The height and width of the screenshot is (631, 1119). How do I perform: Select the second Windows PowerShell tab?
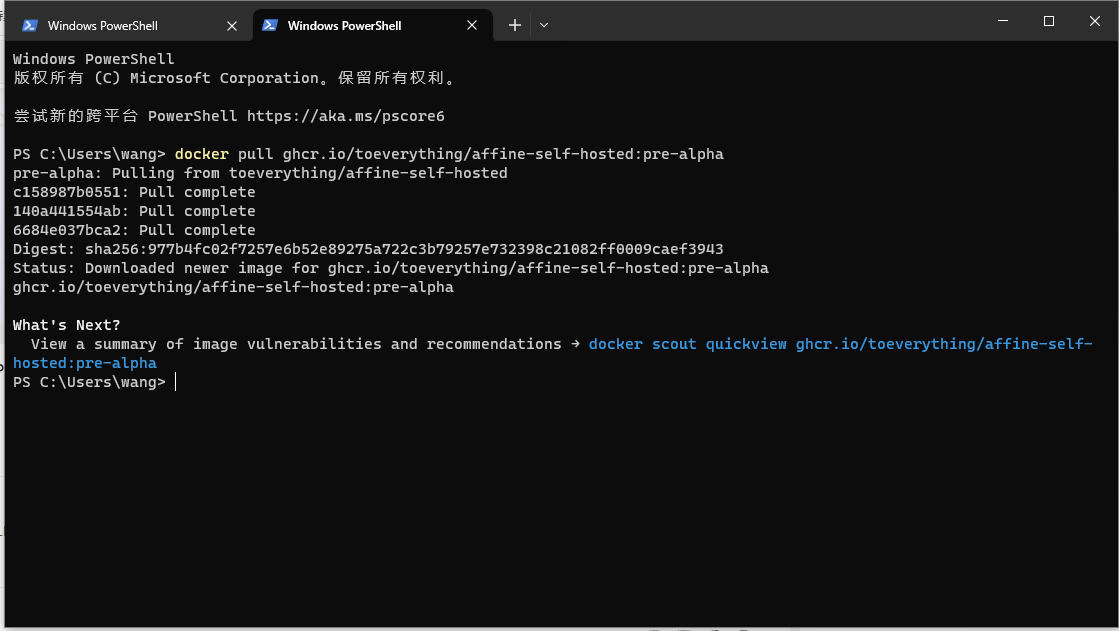[x=371, y=26]
